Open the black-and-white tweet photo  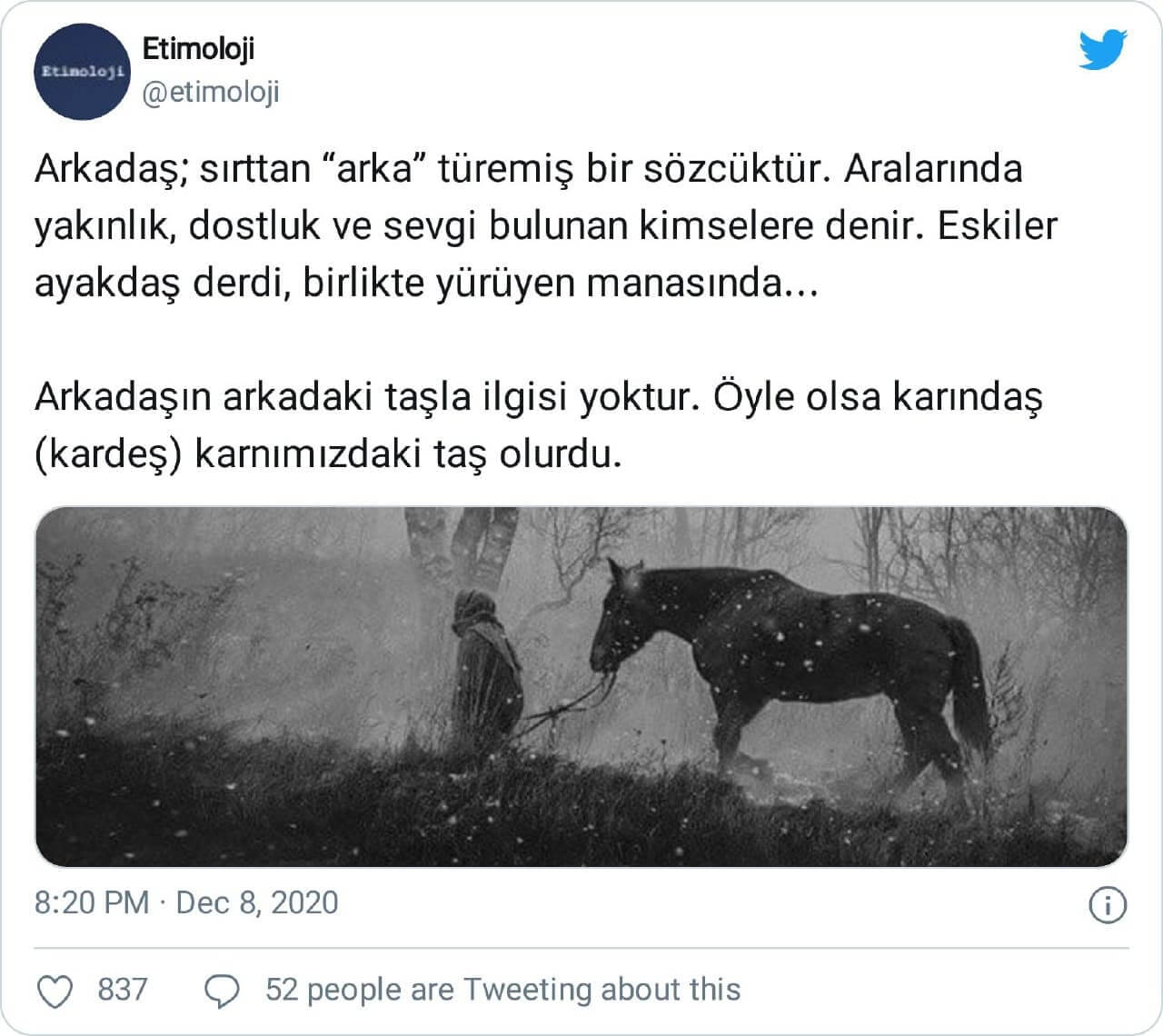coord(581,687)
